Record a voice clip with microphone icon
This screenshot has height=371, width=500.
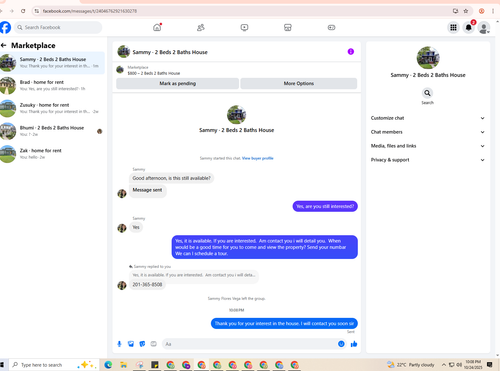coord(119,344)
